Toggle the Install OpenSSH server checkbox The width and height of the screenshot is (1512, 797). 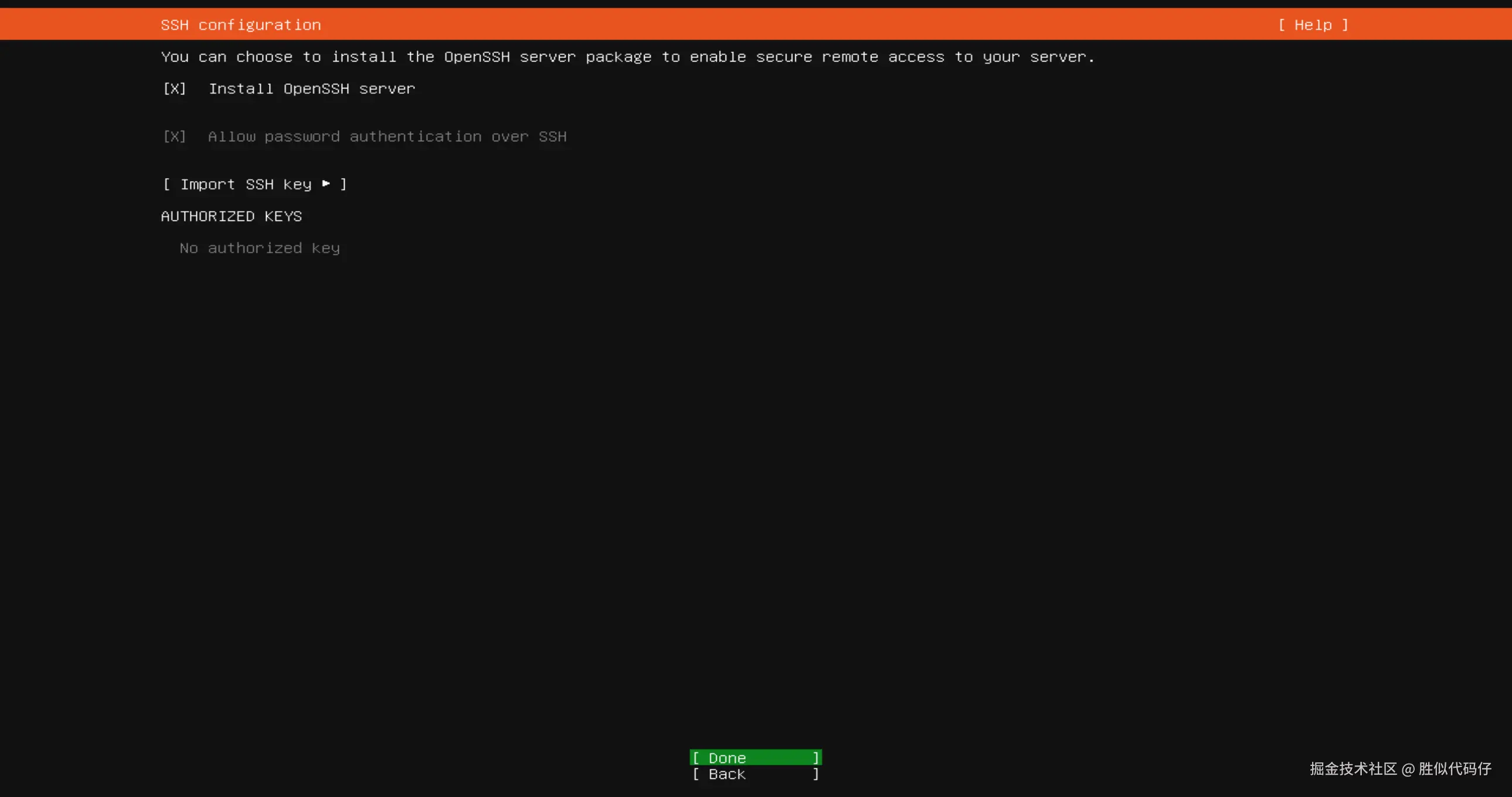(174, 88)
